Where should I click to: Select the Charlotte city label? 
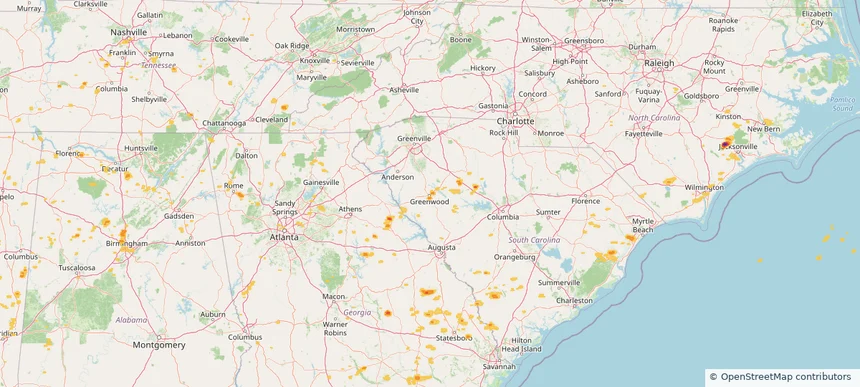click(515, 121)
